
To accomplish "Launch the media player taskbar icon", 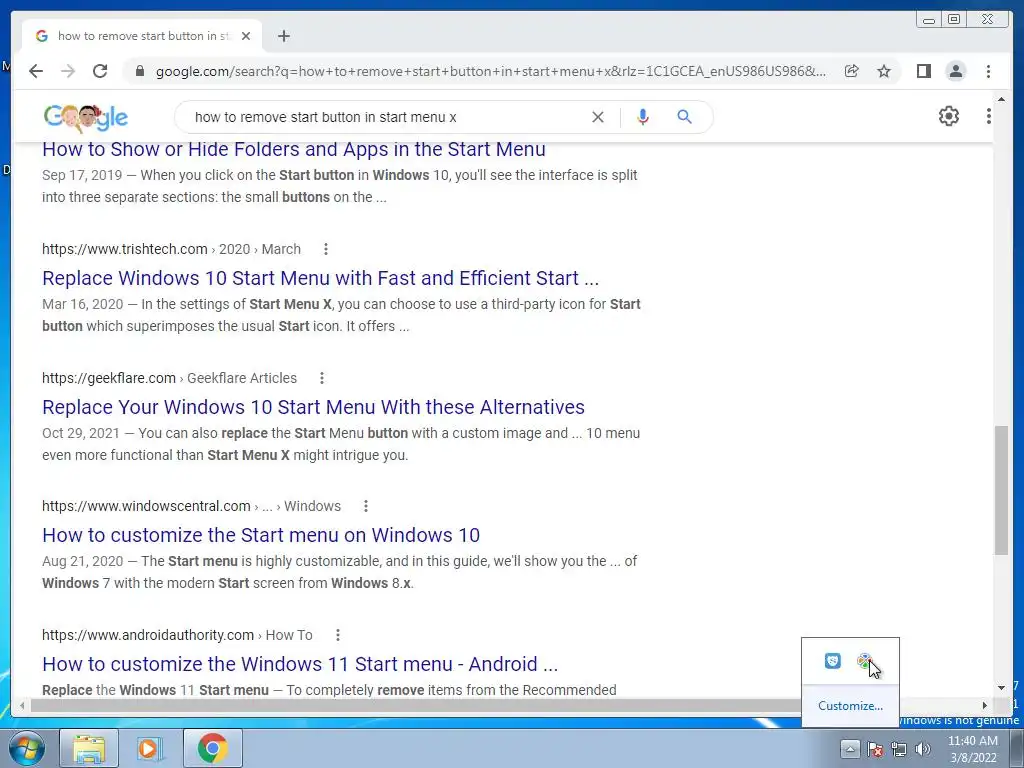I will [x=150, y=748].
